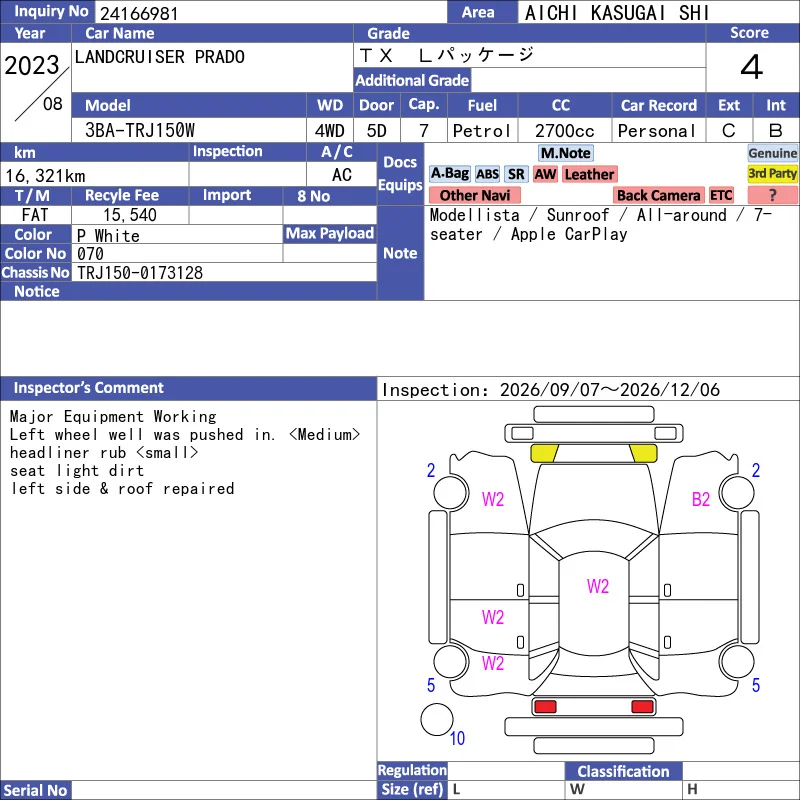The width and height of the screenshot is (800, 800).
Task: Select the 3rd Party yellow tag
Action: click(772, 173)
